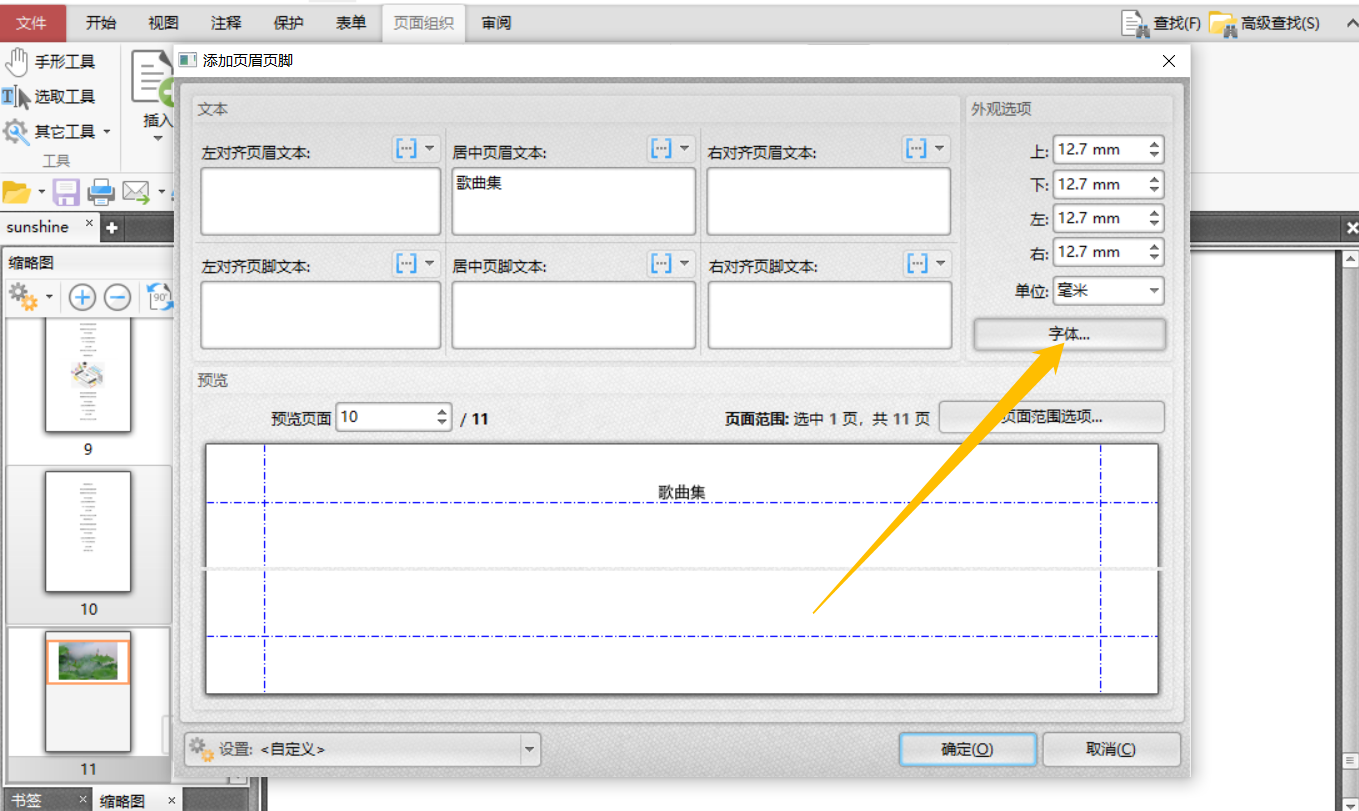Screen dimensions: 1359x811
Task: Open the settings (设置) preset dropdown
Action: [x=362, y=748]
